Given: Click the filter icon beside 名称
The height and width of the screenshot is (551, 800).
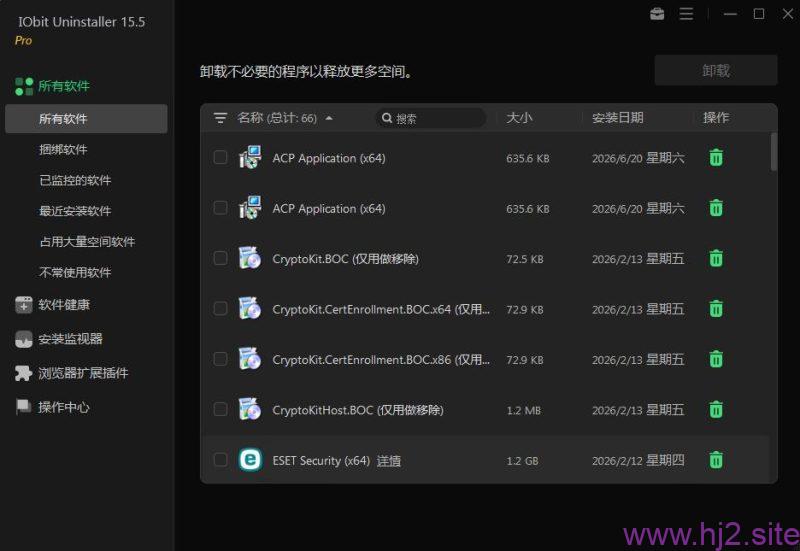Looking at the screenshot, I should pyautogui.click(x=220, y=118).
